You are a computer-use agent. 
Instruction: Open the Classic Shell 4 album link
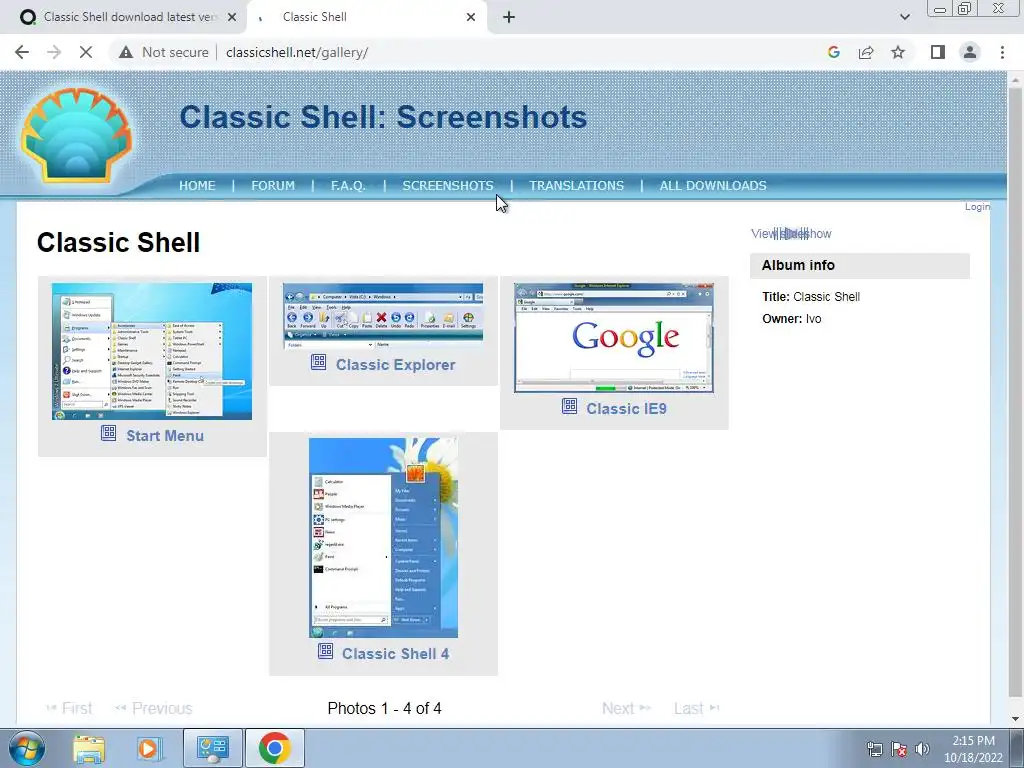click(396, 654)
